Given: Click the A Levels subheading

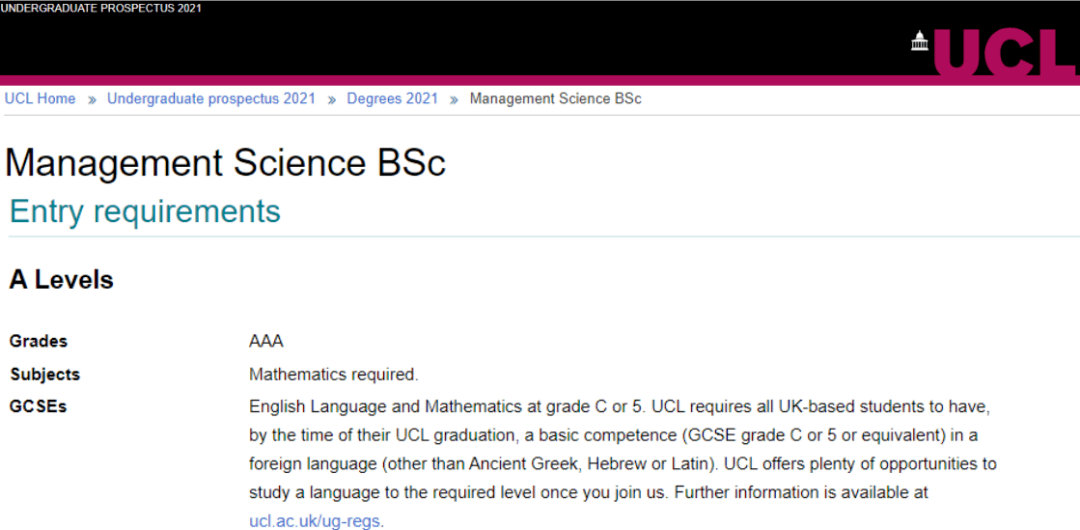Looking at the screenshot, I should tap(61, 280).
